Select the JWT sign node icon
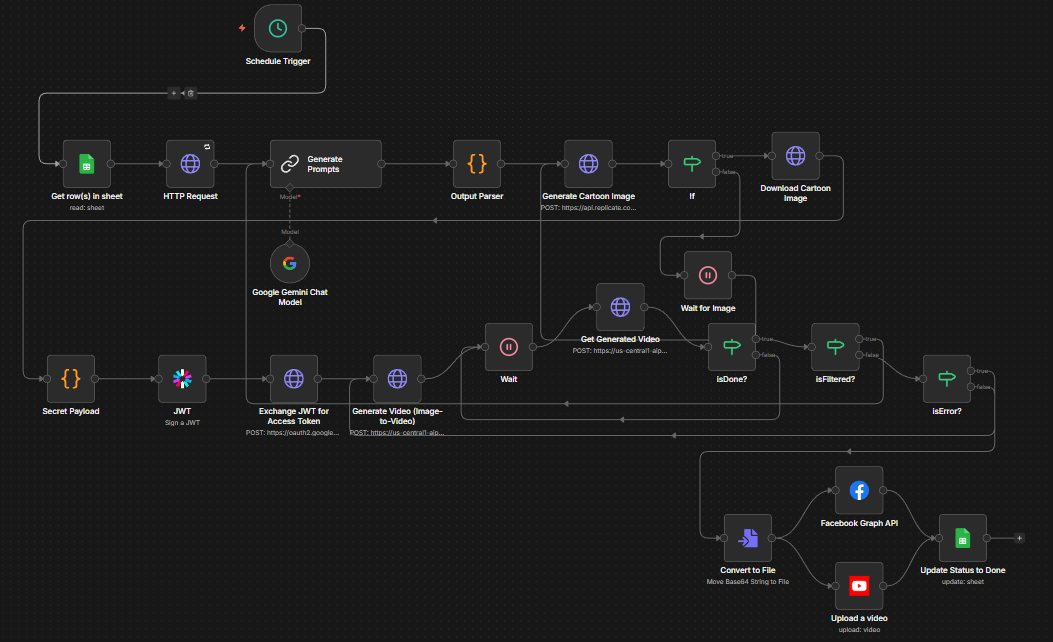The width and height of the screenshot is (1053, 642). (x=182, y=378)
